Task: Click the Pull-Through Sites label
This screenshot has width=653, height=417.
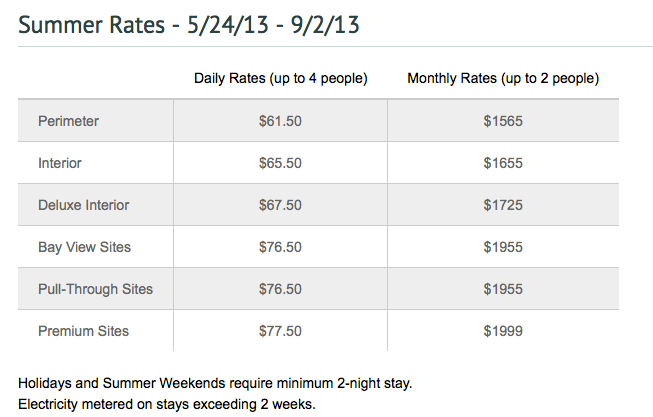Action: pos(95,289)
